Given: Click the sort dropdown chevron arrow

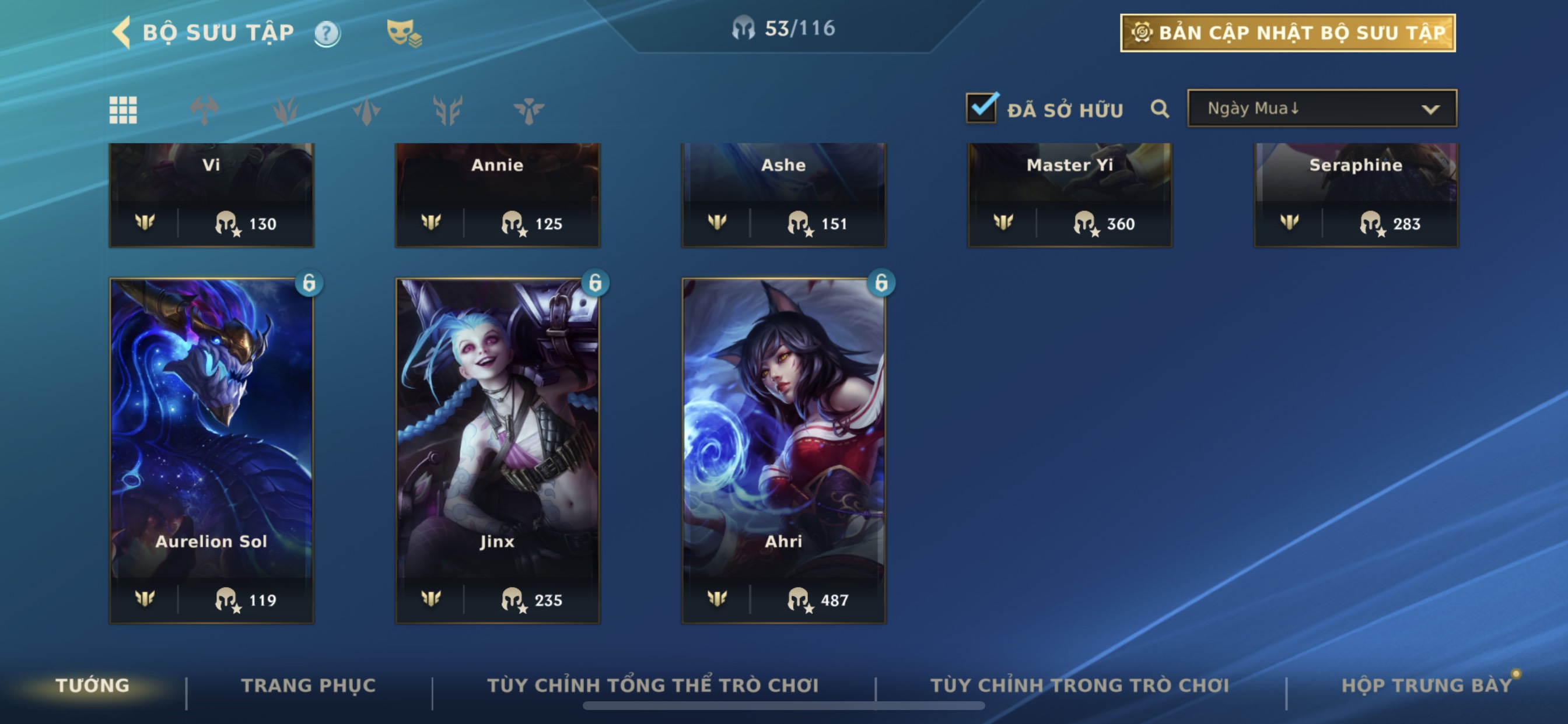Looking at the screenshot, I should pyautogui.click(x=1430, y=110).
